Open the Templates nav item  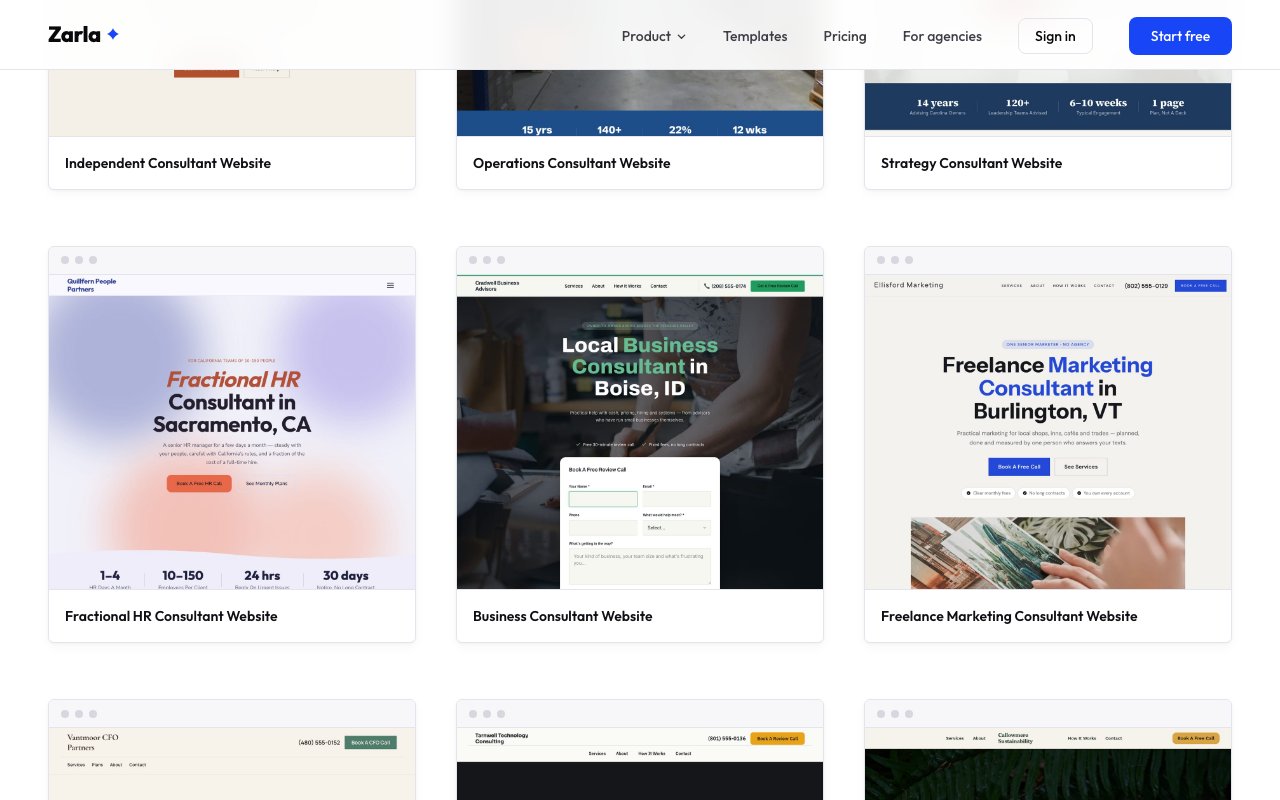coord(755,36)
